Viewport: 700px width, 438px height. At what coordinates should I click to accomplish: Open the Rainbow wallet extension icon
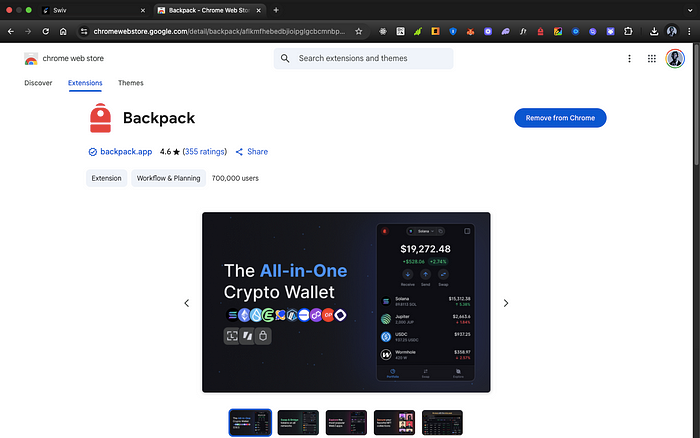click(x=558, y=31)
